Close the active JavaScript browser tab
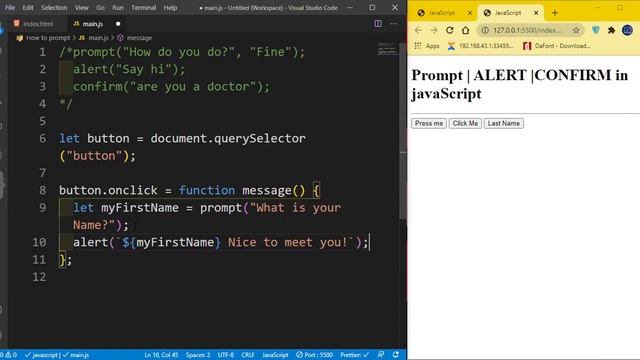 [x=536, y=13]
